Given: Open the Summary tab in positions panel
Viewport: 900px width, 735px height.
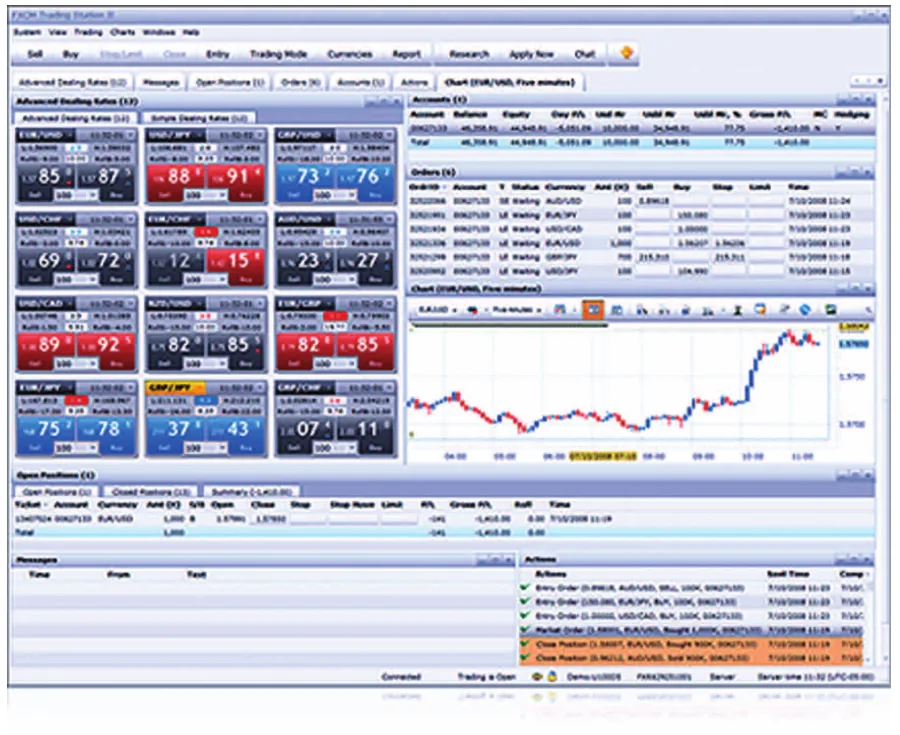Looking at the screenshot, I should click(x=252, y=492).
